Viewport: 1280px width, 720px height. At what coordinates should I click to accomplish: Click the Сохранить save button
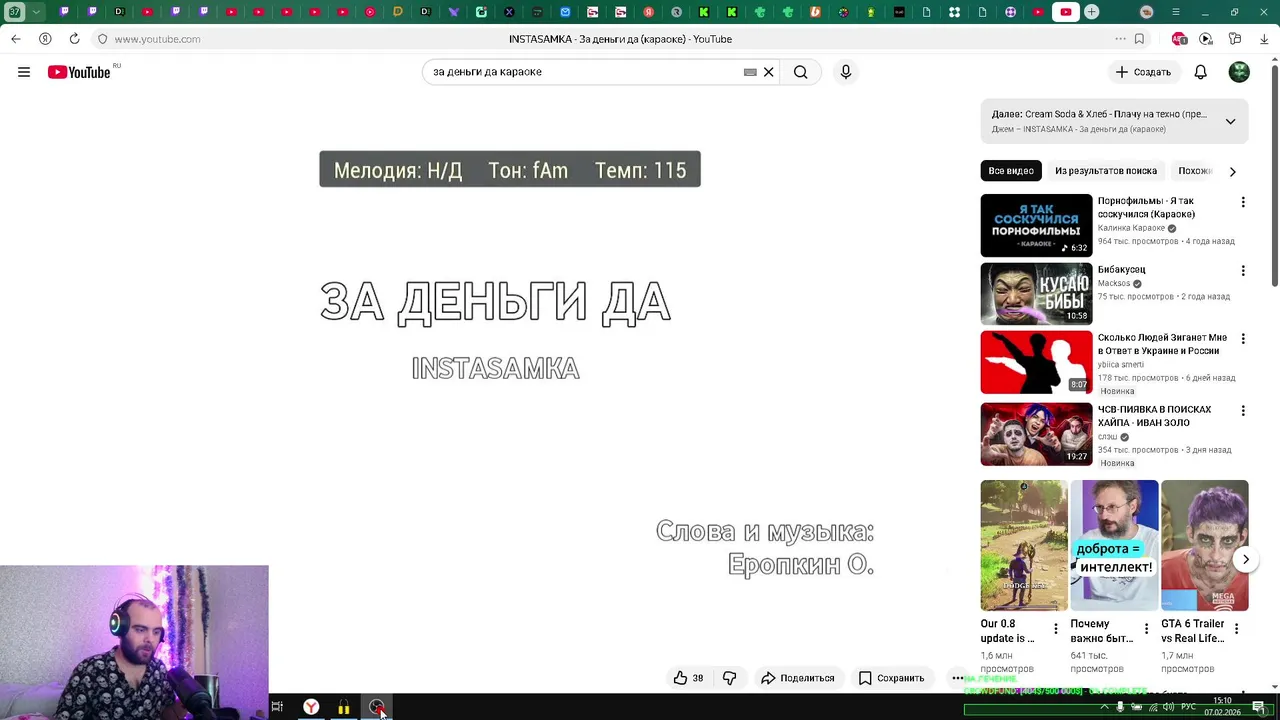click(x=891, y=678)
